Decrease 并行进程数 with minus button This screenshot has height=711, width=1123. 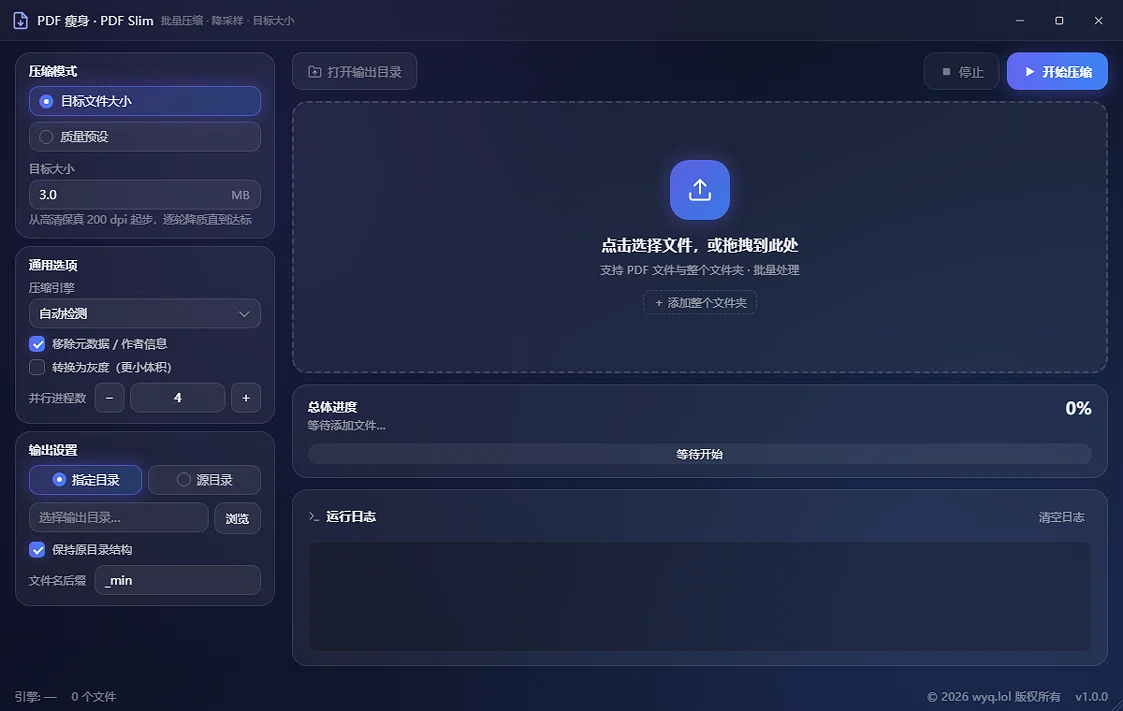[110, 397]
